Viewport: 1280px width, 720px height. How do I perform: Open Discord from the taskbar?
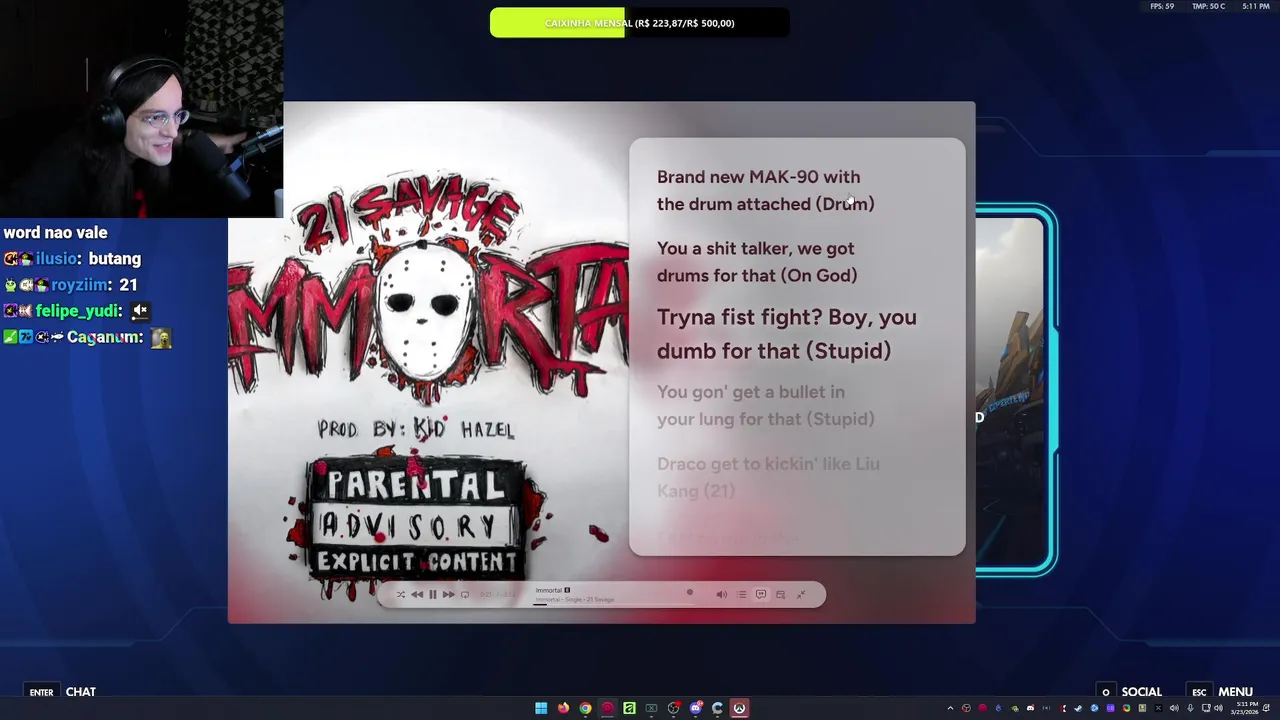(696, 708)
